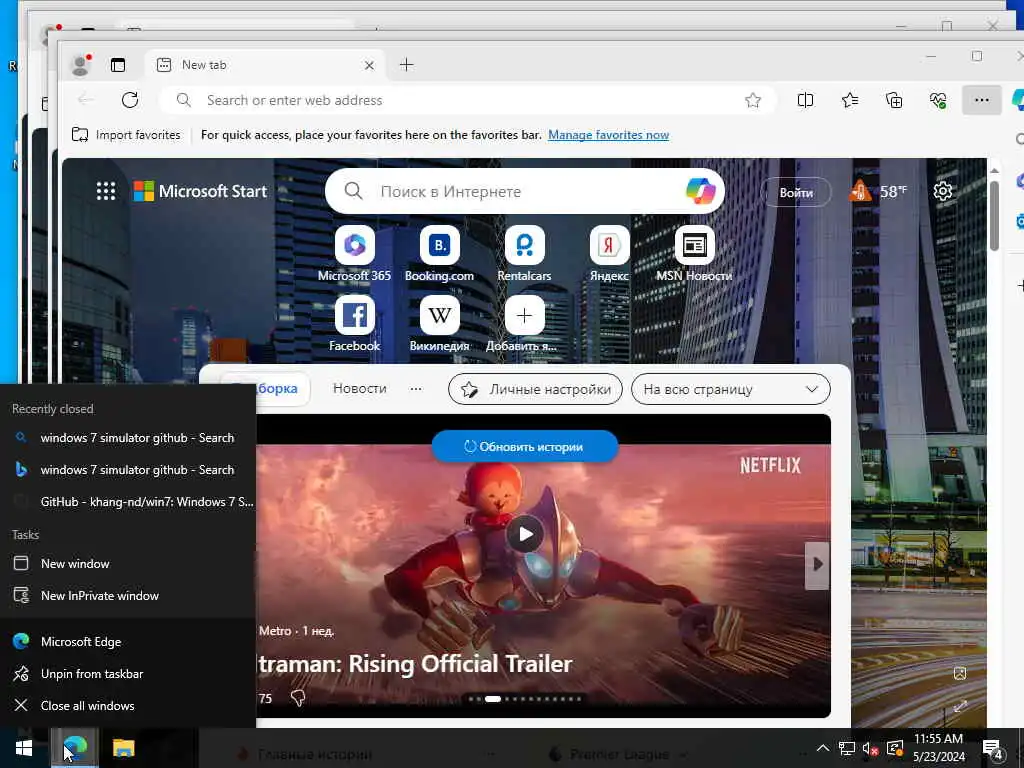Open Ultraman: Rising Official Trailer headline
The image size is (1024, 768).
(414, 664)
